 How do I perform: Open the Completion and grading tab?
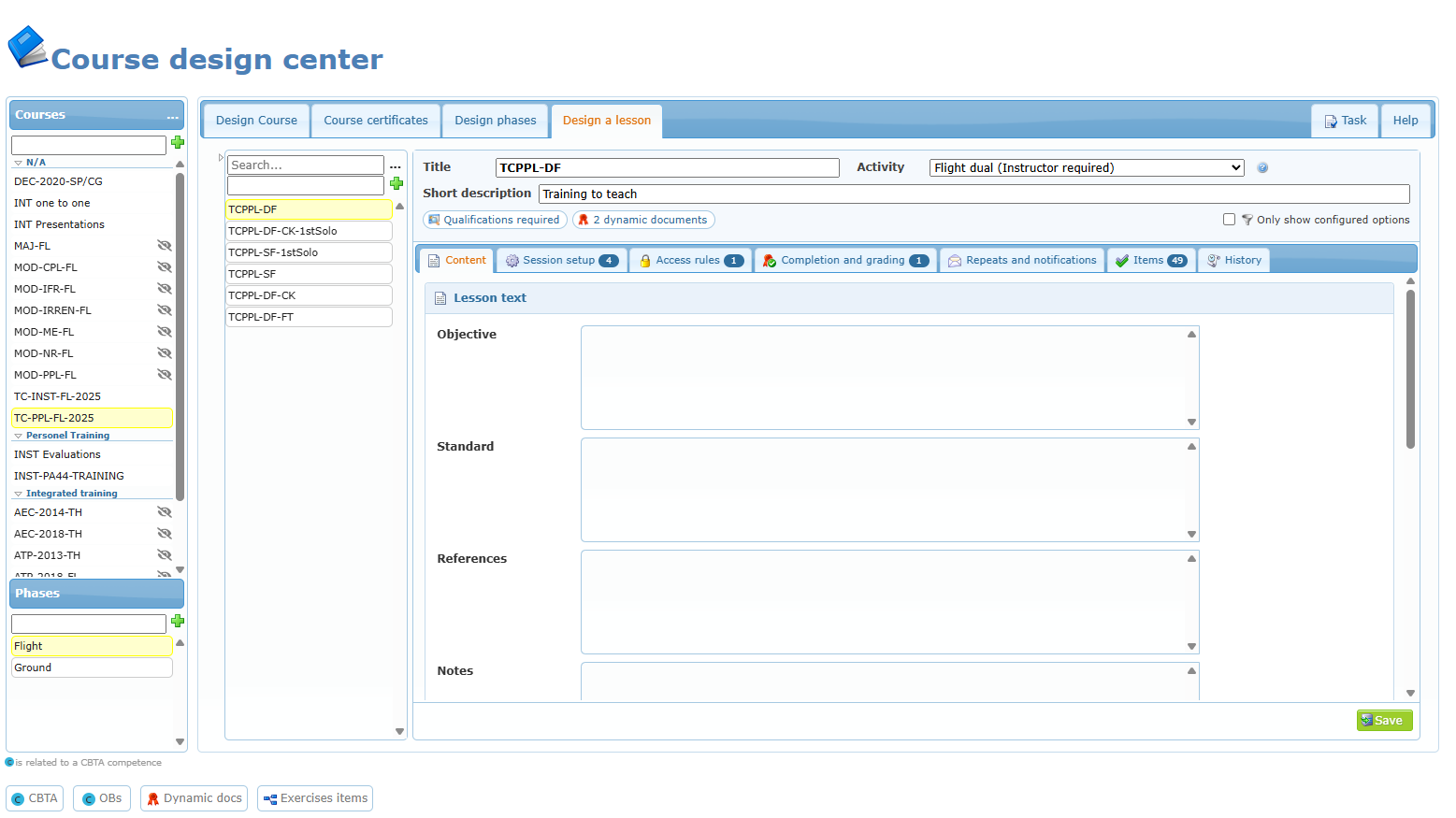coord(846,261)
